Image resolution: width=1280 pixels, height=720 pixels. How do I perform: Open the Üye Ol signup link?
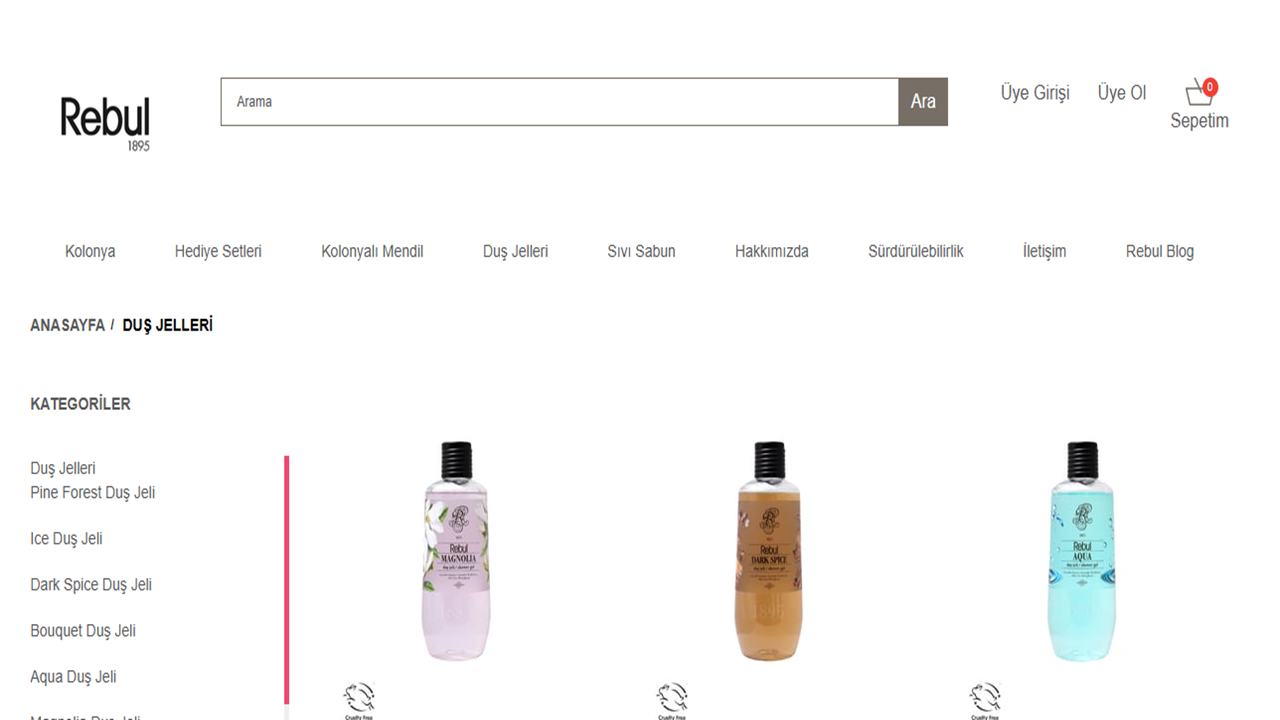(1122, 93)
